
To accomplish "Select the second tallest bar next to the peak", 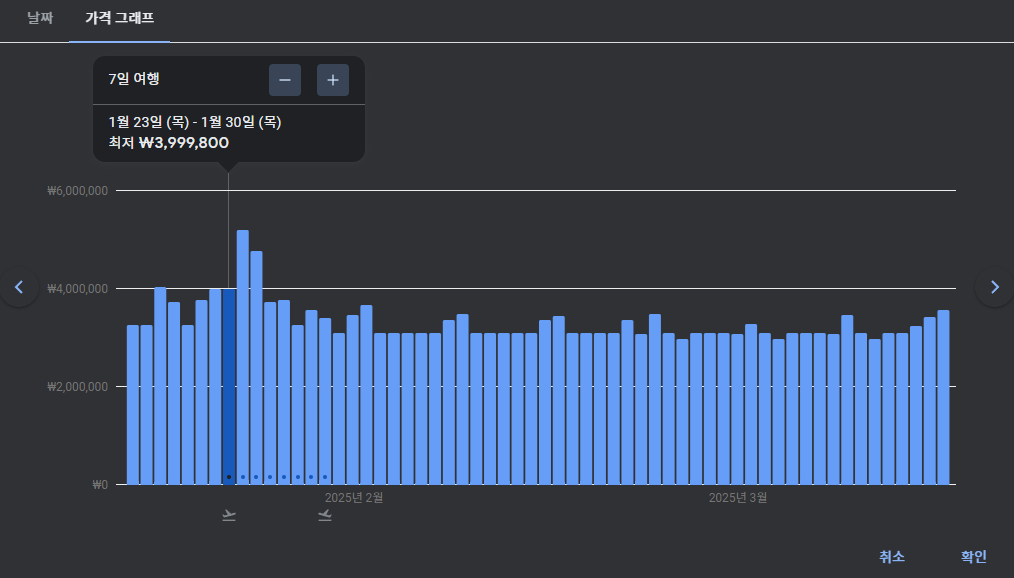I will [256, 368].
